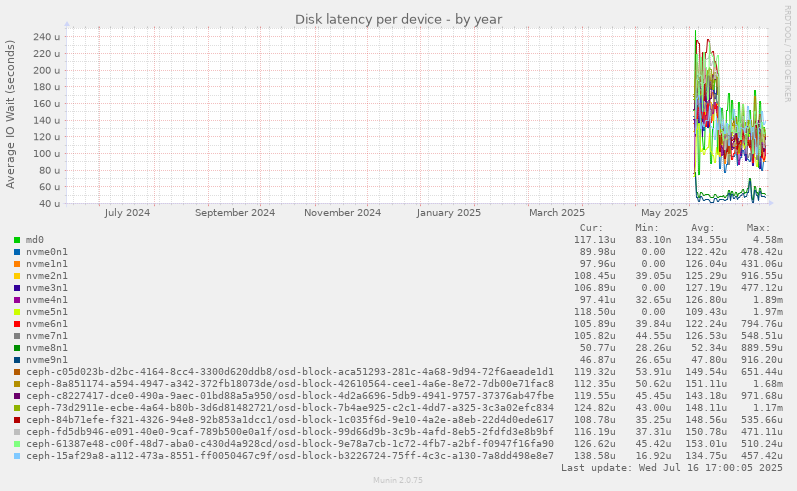
Task: Select the 'md0' legend label
Action: coord(35,240)
